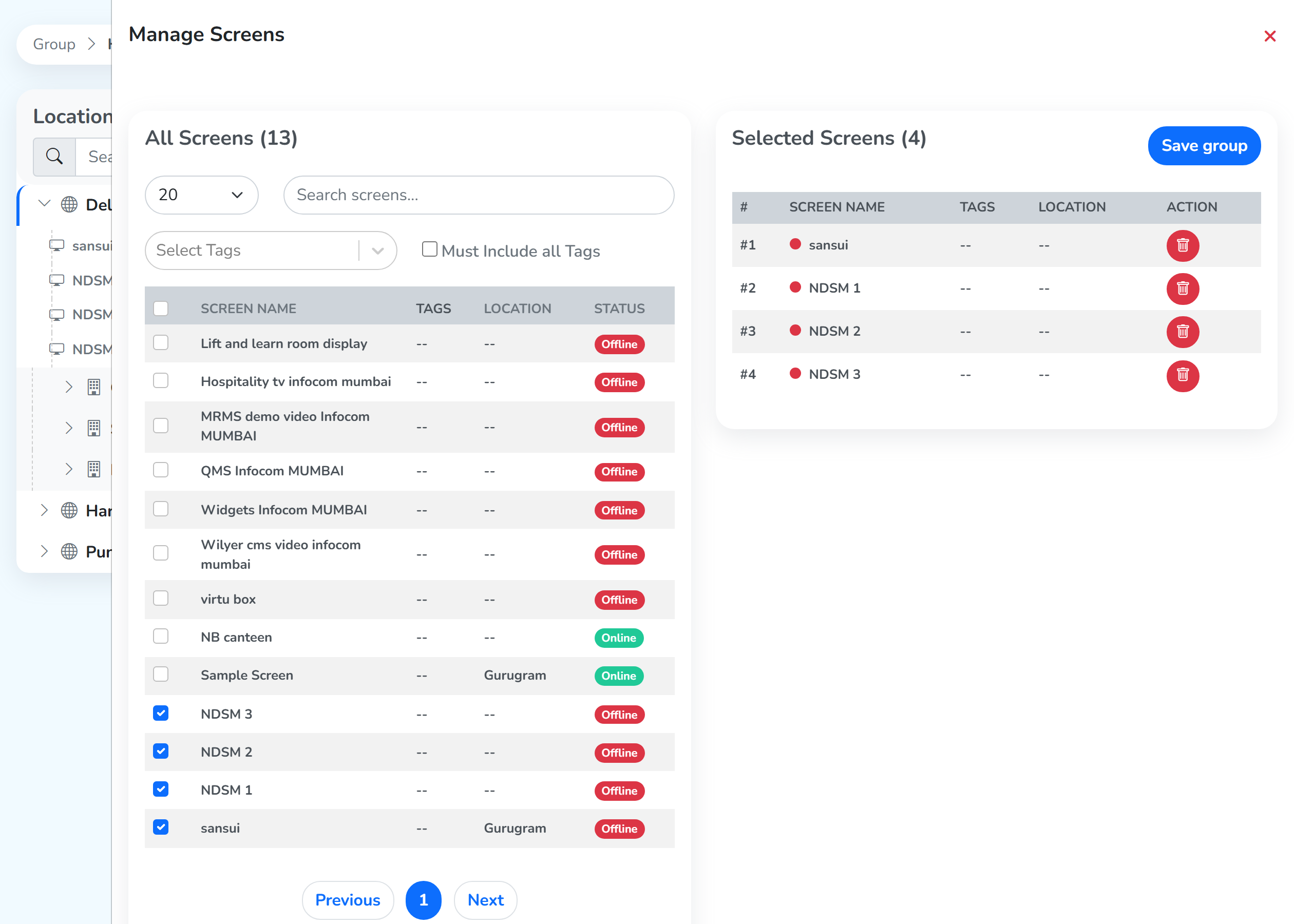
Task: Remove NDSM 3 using trash icon
Action: 1183,376
